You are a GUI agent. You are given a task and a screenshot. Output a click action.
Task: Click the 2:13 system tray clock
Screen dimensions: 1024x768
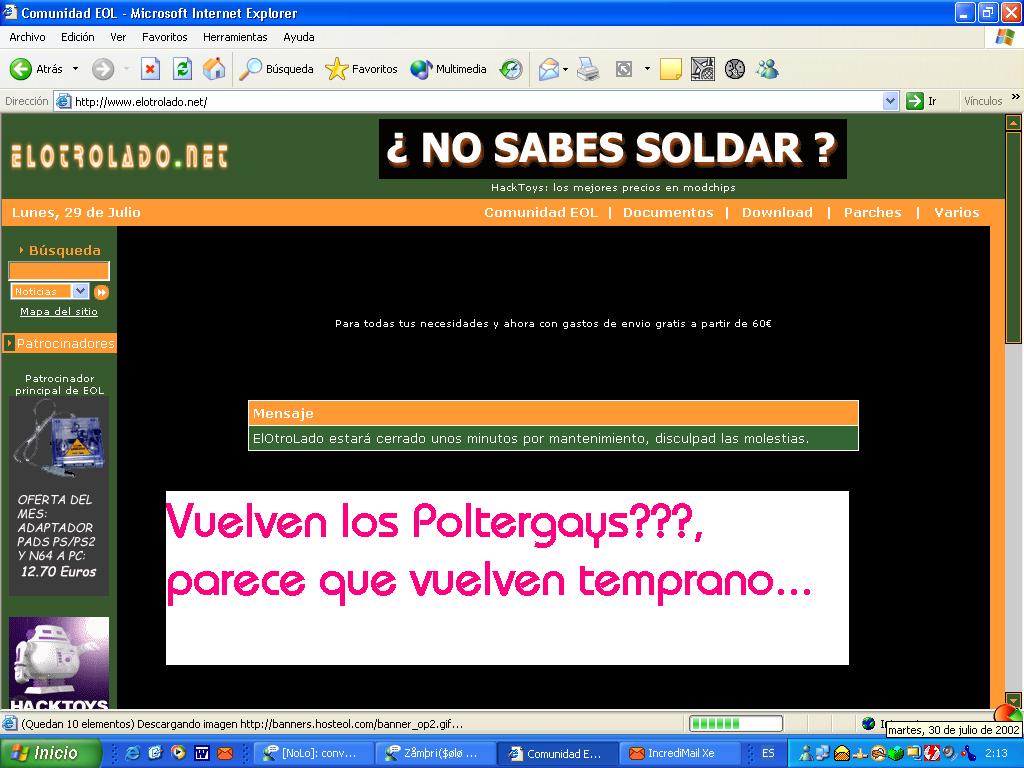tap(997, 753)
